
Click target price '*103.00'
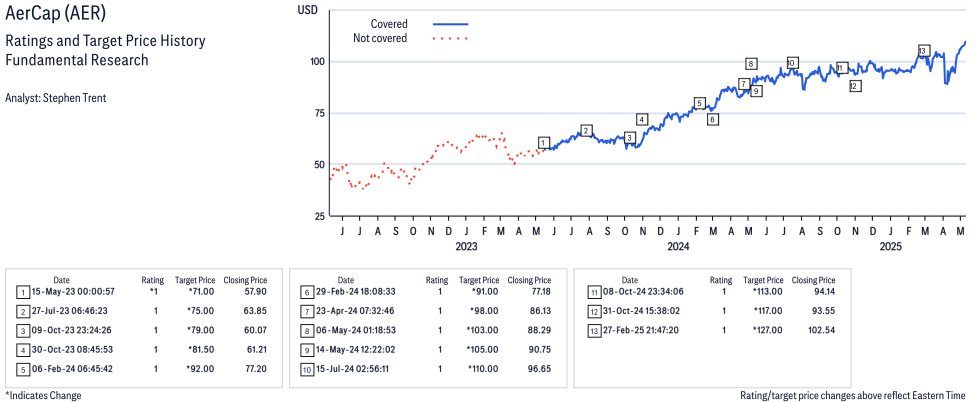pos(482,330)
